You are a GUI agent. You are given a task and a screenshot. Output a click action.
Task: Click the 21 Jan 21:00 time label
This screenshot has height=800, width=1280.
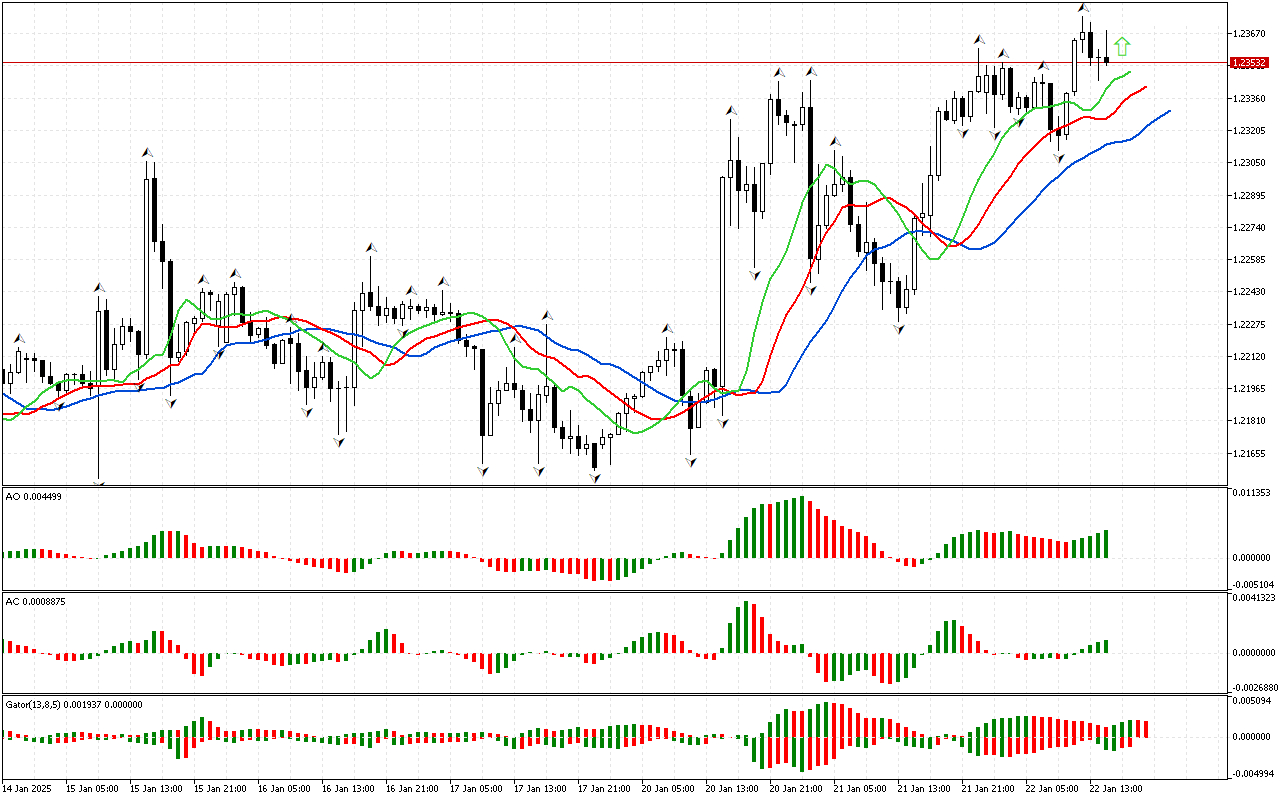pyautogui.click(x=989, y=788)
